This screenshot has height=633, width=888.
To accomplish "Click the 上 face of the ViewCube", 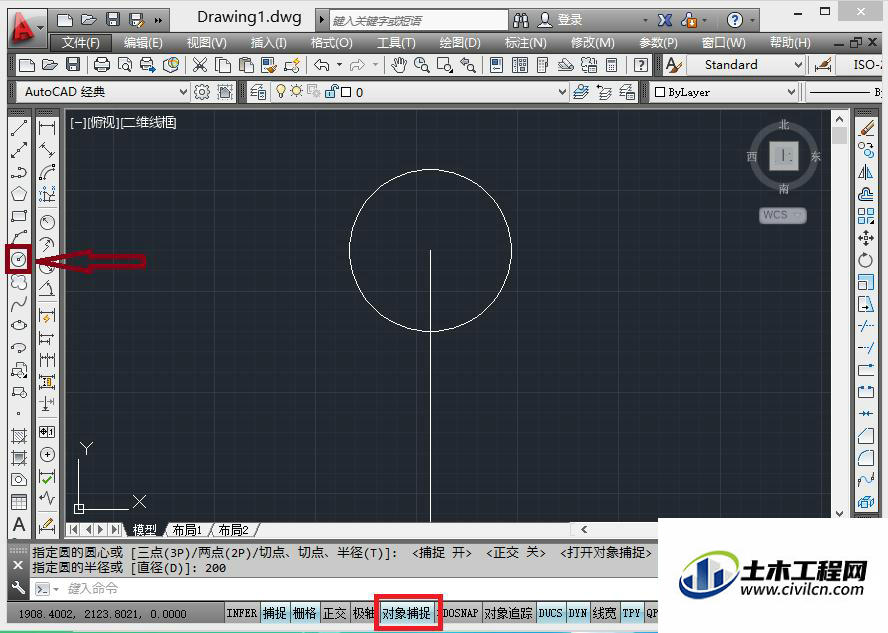I will click(x=784, y=156).
